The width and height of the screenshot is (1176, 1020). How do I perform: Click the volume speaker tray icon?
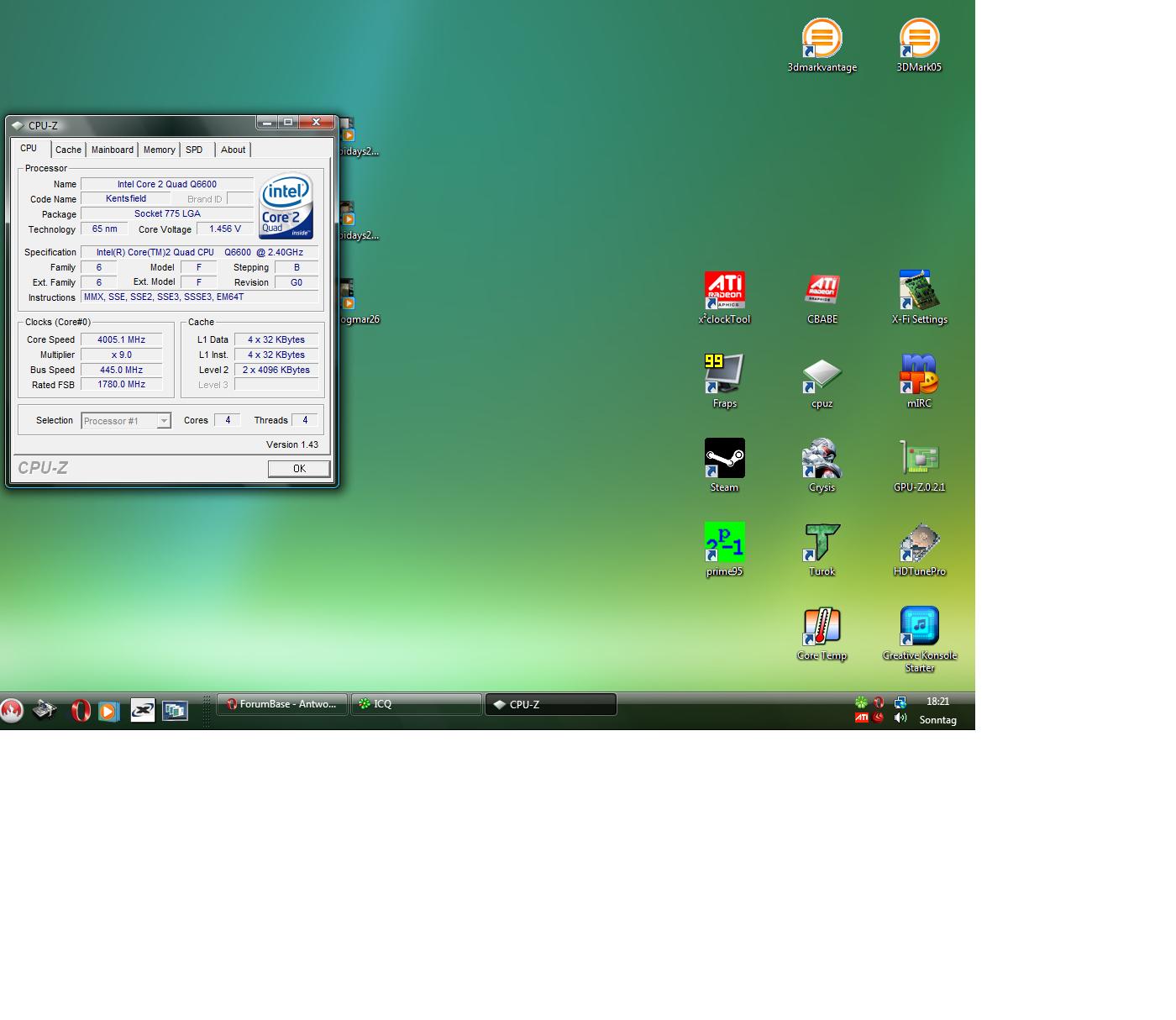tap(900, 718)
